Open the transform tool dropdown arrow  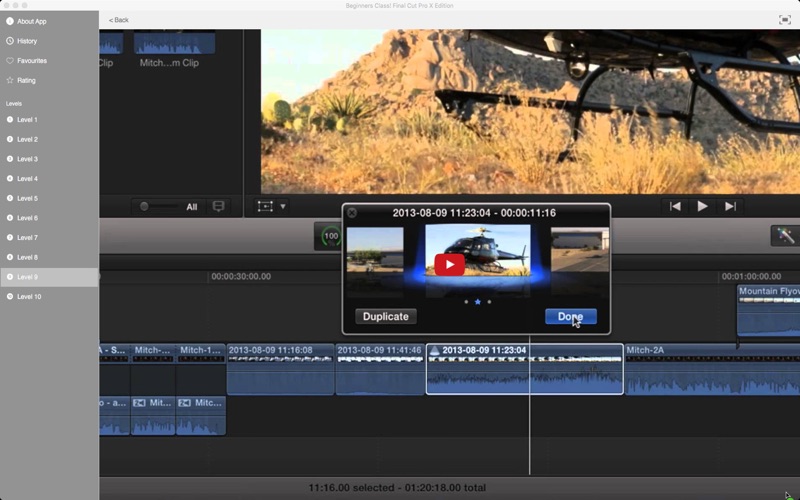coord(283,206)
